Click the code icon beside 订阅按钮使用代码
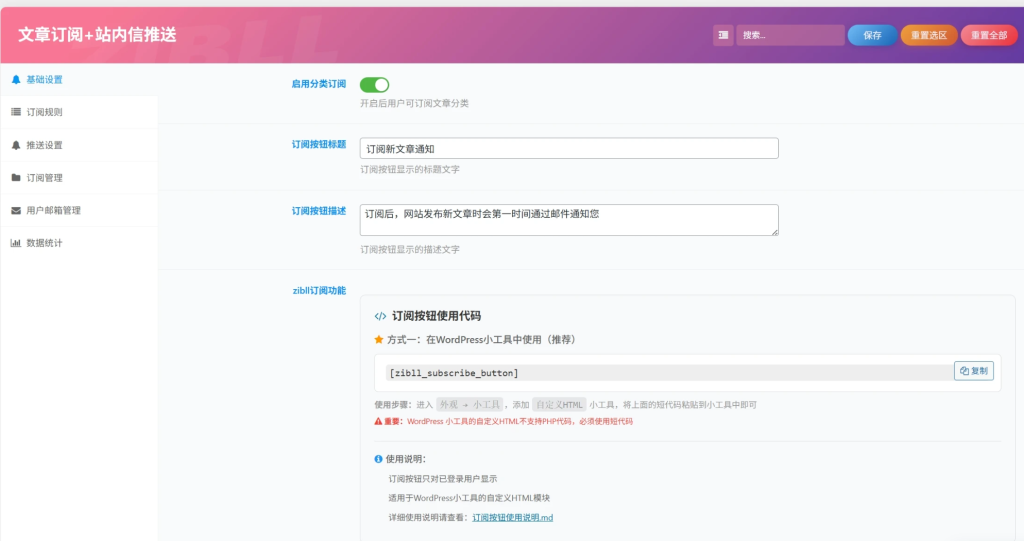 click(380, 316)
